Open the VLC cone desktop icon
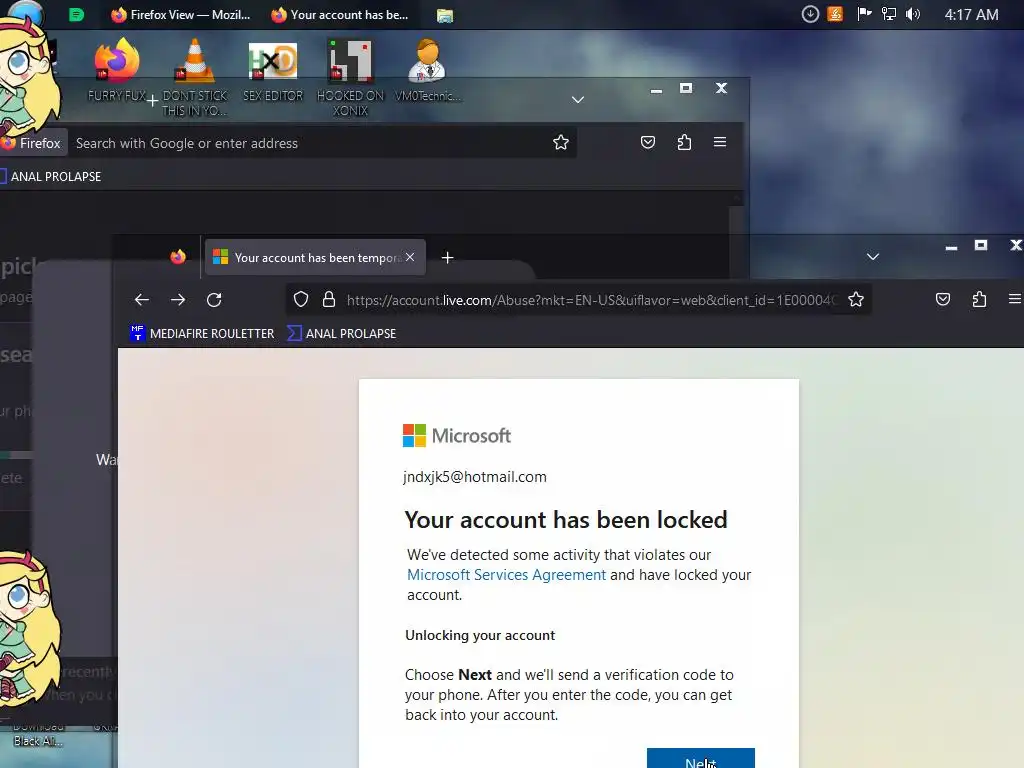The height and width of the screenshot is (768, 1024). click(195, 77)
